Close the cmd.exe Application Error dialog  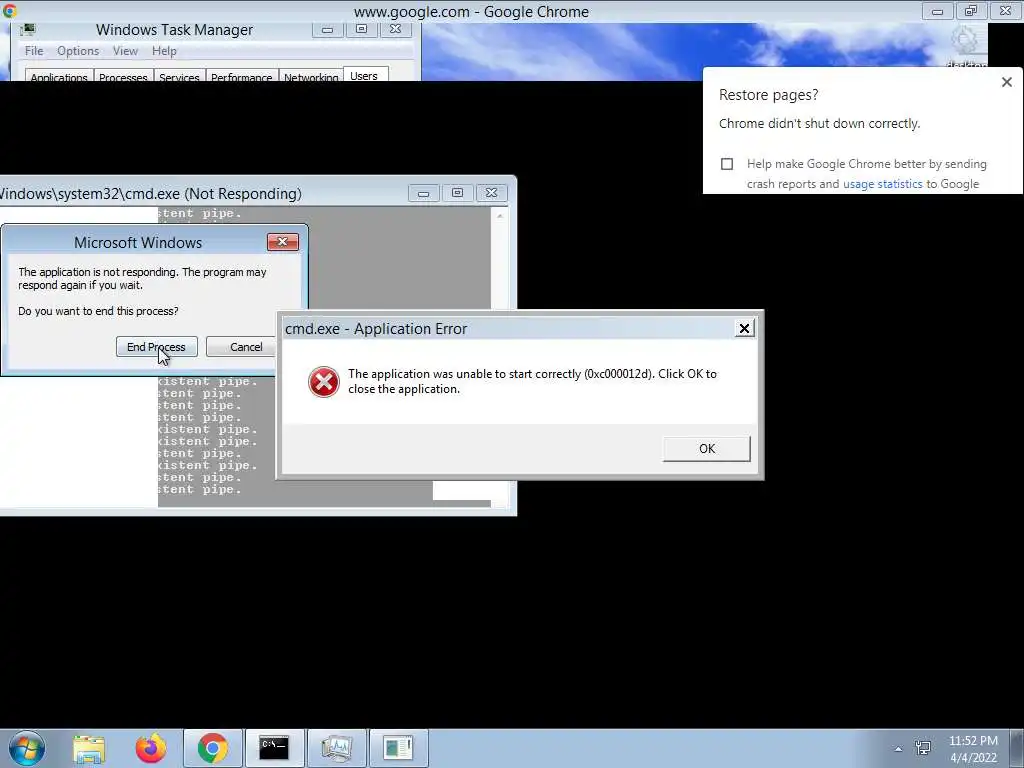744,328
